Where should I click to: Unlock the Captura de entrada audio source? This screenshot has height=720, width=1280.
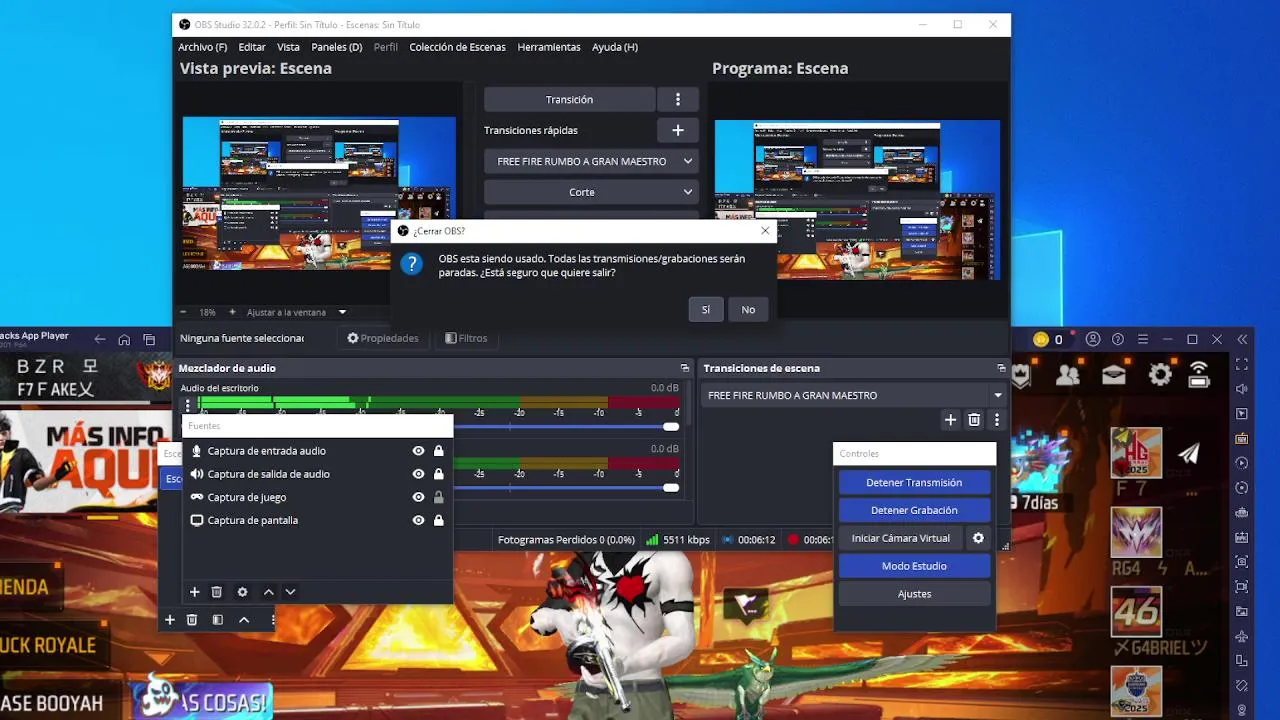point(438,451)
